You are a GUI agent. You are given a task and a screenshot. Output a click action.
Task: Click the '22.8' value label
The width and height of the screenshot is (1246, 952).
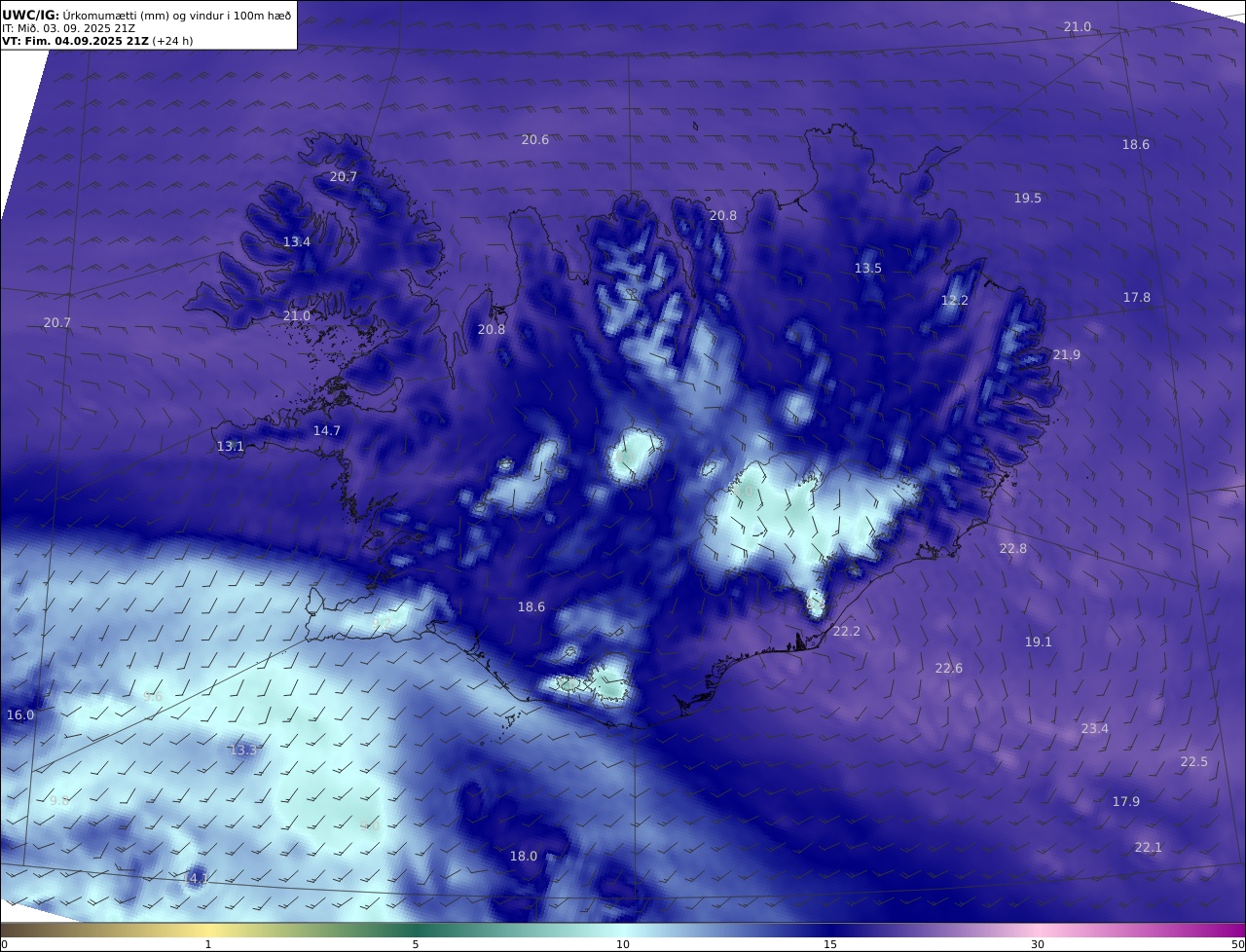point(1013,549)
